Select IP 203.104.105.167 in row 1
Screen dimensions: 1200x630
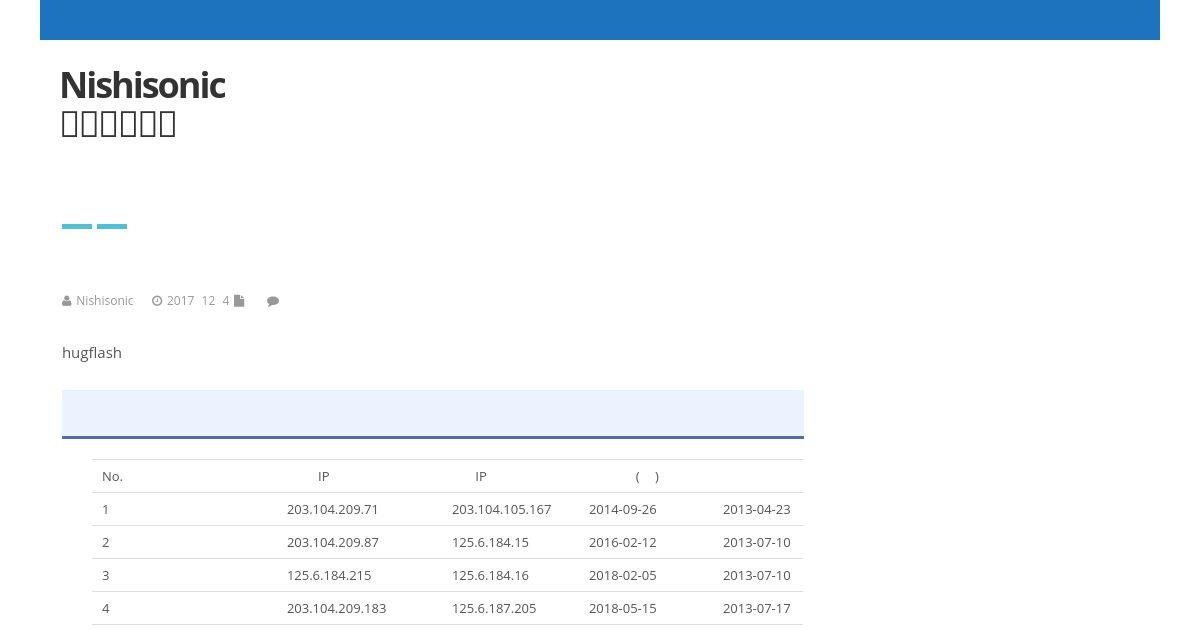click(x=501, y=510)
